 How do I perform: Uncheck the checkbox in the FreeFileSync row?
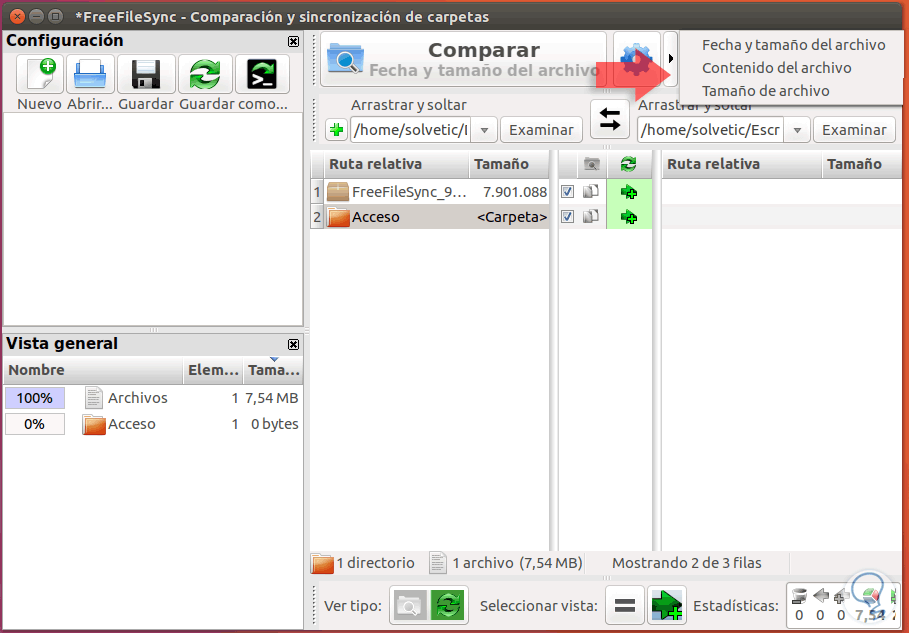pos(568,192)
